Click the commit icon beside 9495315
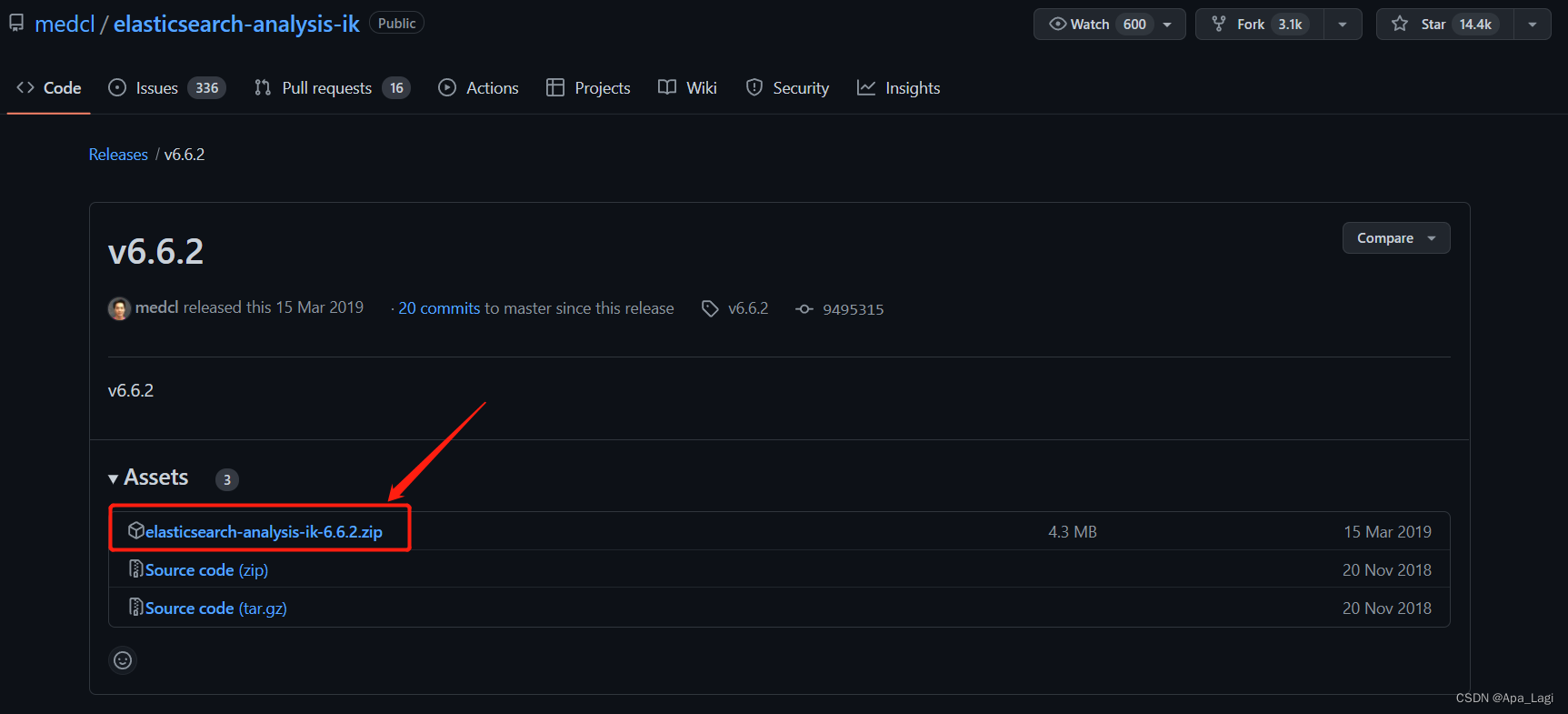 tap(804, 309)
